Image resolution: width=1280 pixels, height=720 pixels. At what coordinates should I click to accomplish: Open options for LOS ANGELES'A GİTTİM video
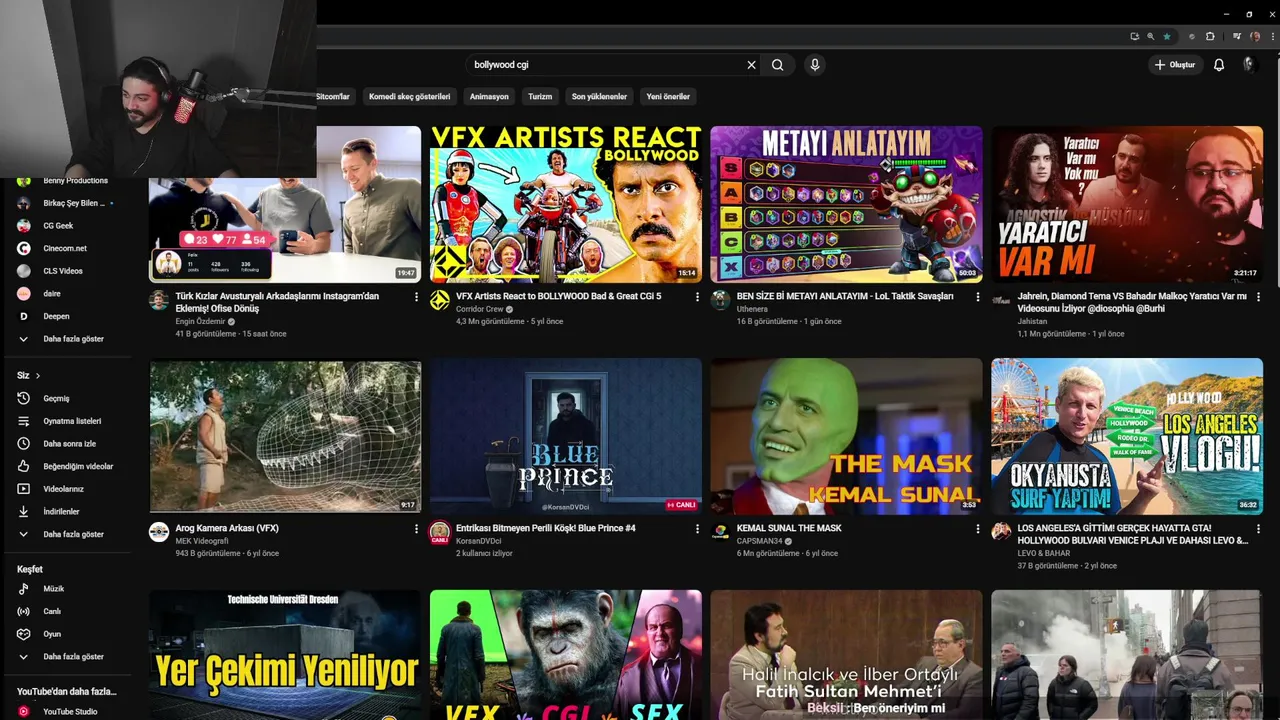tap(1258, 529)
